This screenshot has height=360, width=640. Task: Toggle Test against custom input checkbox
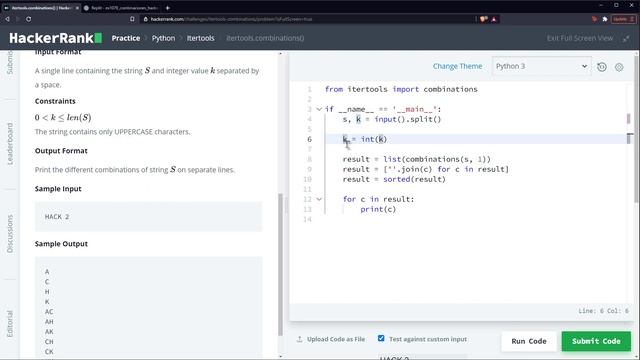(381, 338)
